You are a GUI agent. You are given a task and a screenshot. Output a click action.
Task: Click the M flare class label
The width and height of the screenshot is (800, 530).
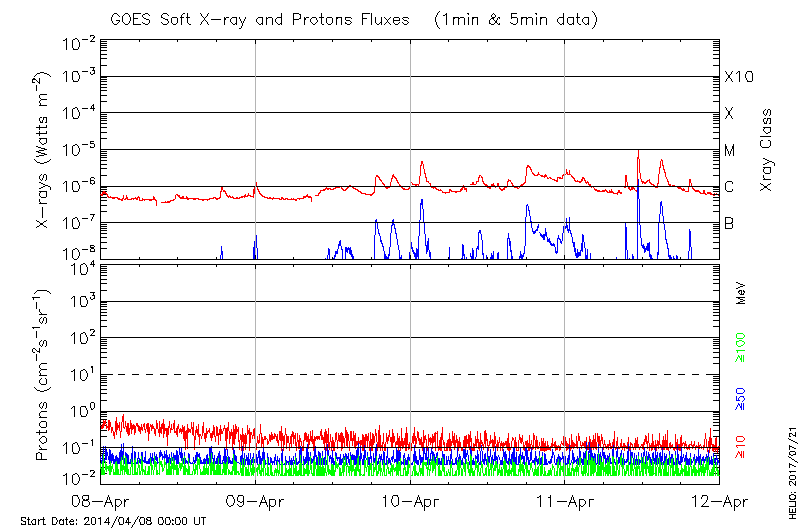point(730,151)
